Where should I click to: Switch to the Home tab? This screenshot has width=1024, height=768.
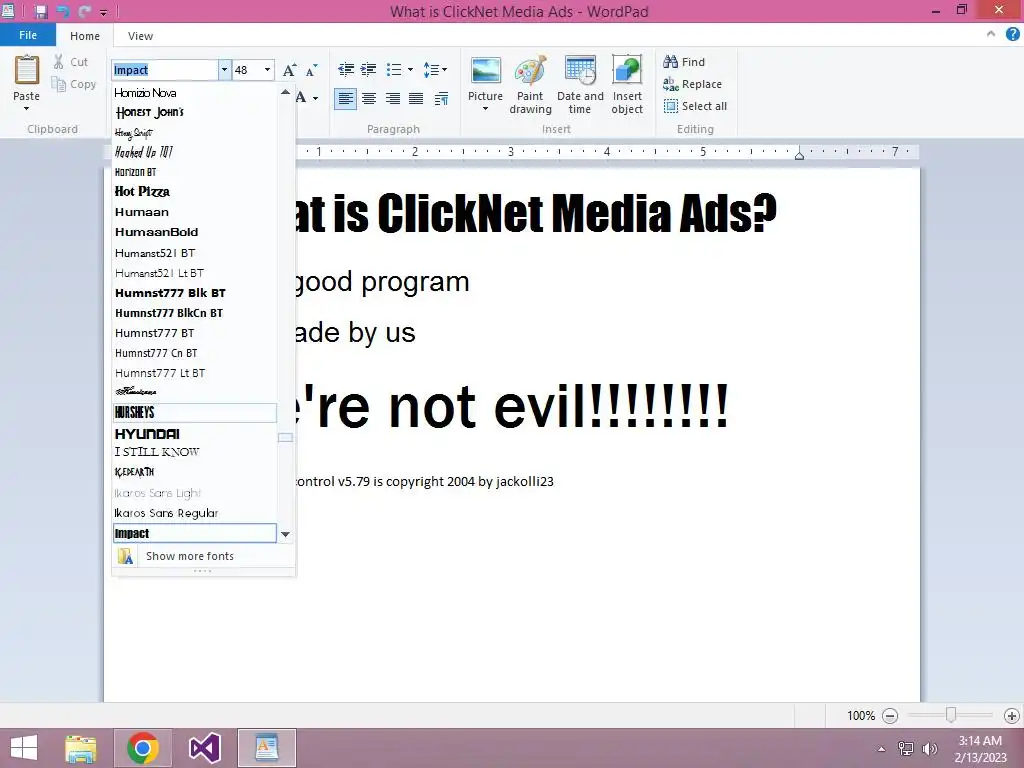(x=85, y=36)
